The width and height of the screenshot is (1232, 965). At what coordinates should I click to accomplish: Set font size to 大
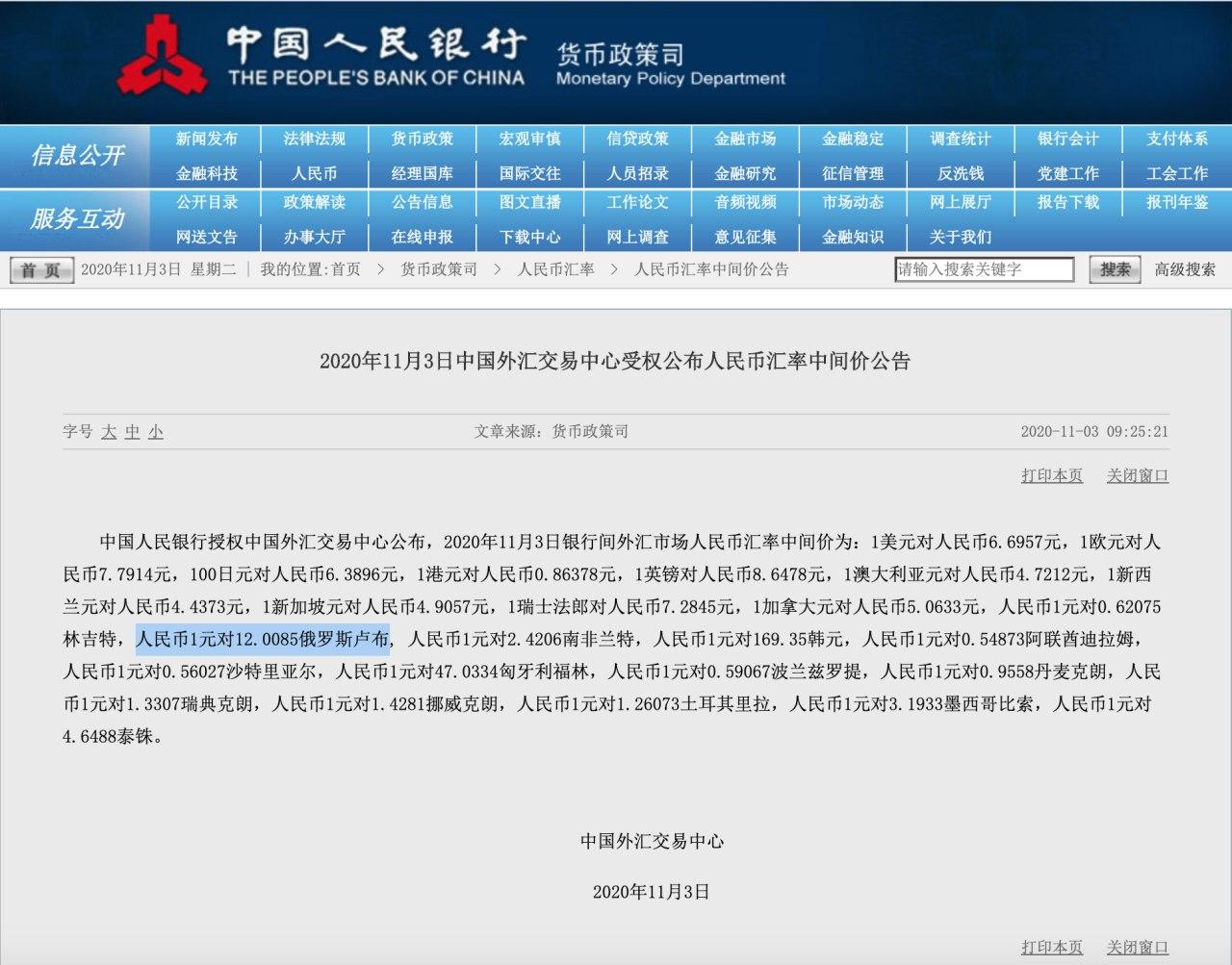pyautogui.click(x=109, y=432)
